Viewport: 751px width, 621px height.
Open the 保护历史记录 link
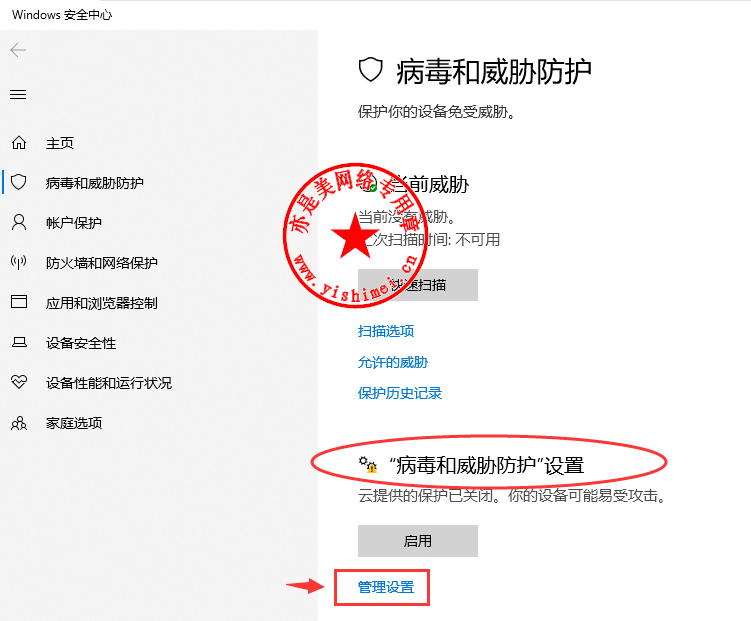coord(400,393)
